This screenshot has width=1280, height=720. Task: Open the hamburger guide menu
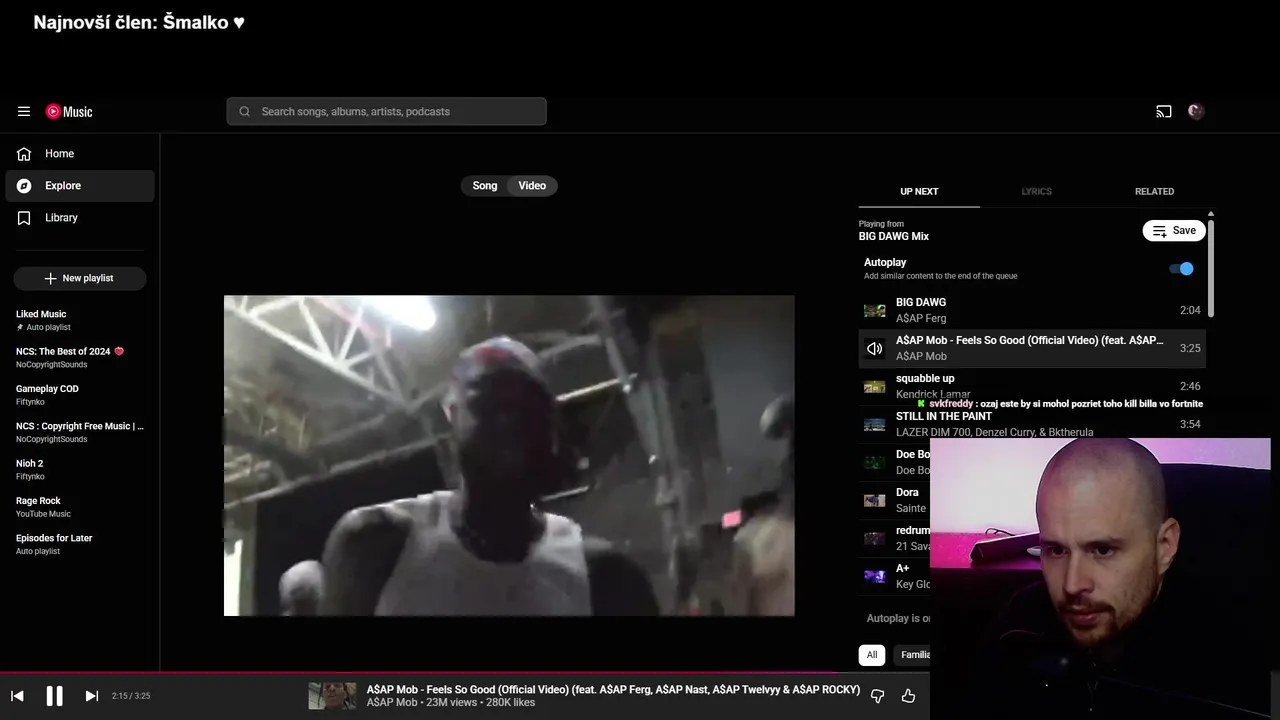pos(24,112)
